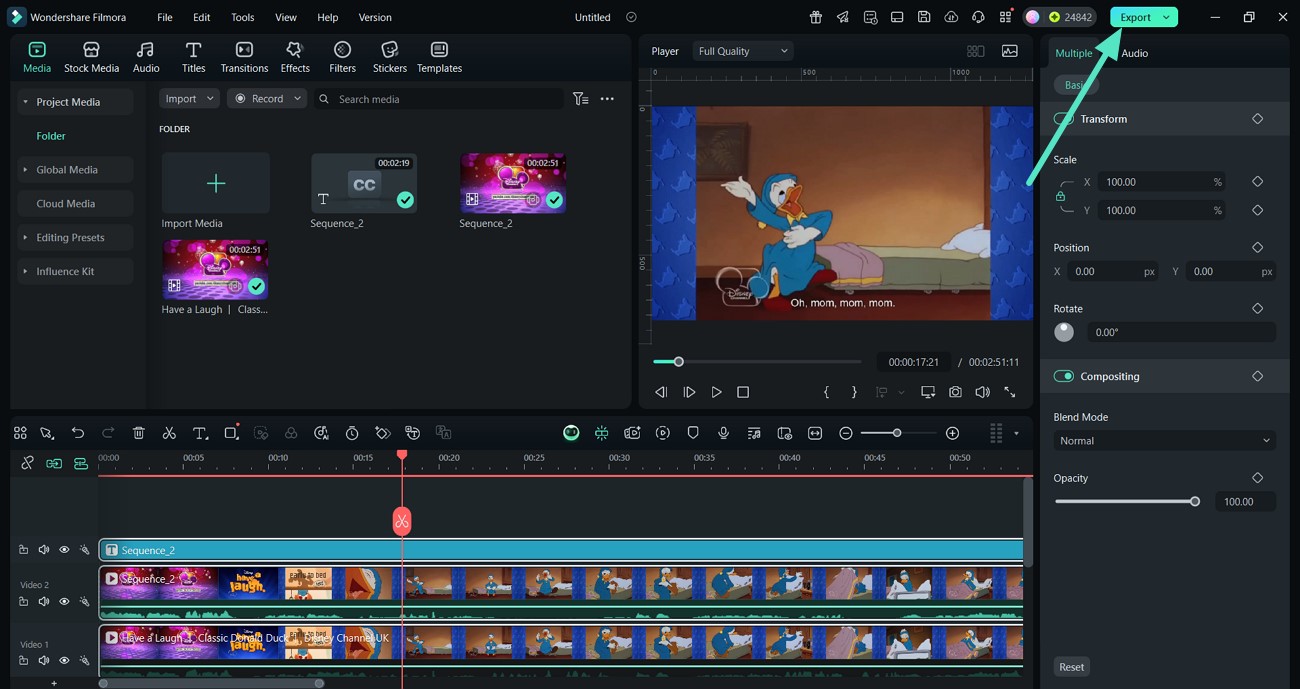Viewport: 1300px width, 689px height.
Task: Click the undo arrow in timeline toolbar
Action: point(77,433)
